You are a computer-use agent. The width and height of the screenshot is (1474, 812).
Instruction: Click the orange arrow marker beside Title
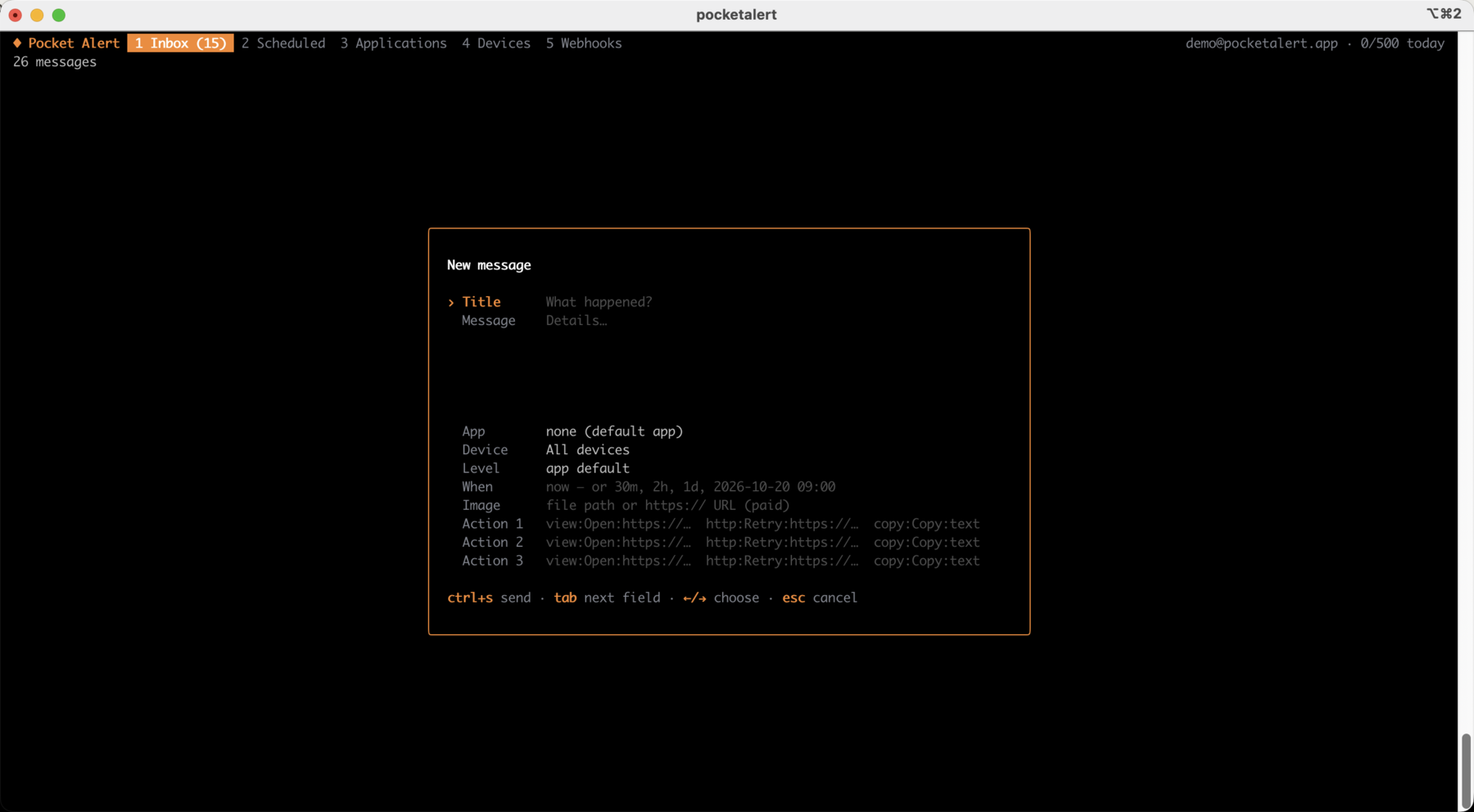(x=451, y=302)
